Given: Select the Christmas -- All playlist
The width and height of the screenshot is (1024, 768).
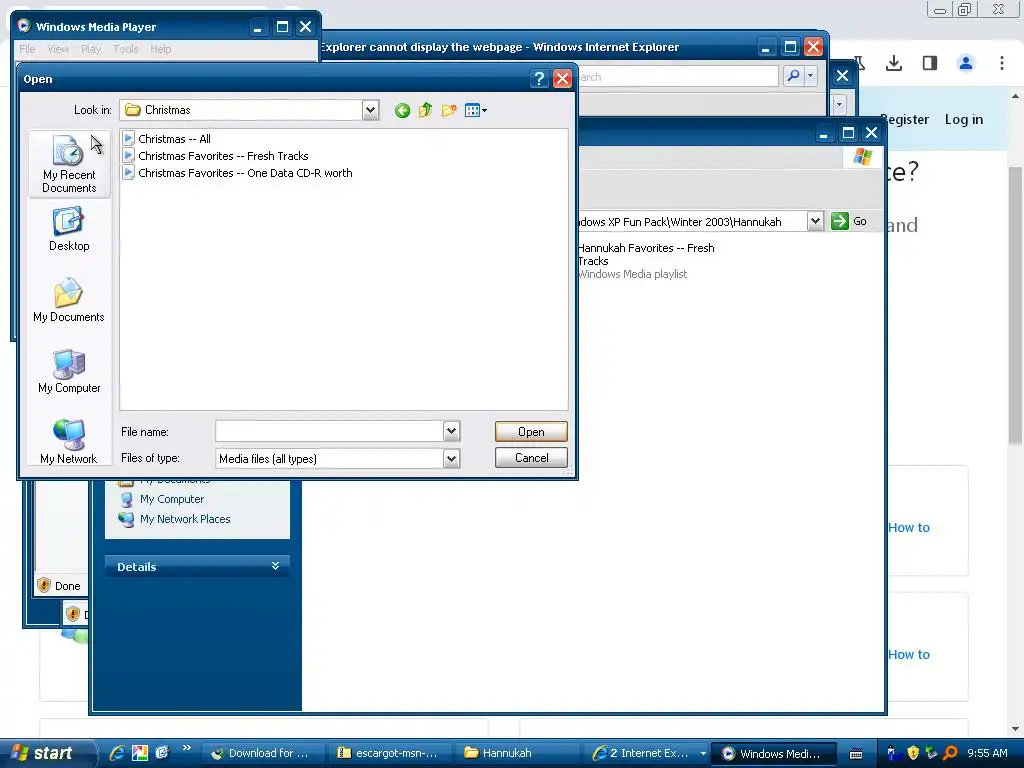Looking at the screenshot, I should pyautogui.click(x=167, y=138).
